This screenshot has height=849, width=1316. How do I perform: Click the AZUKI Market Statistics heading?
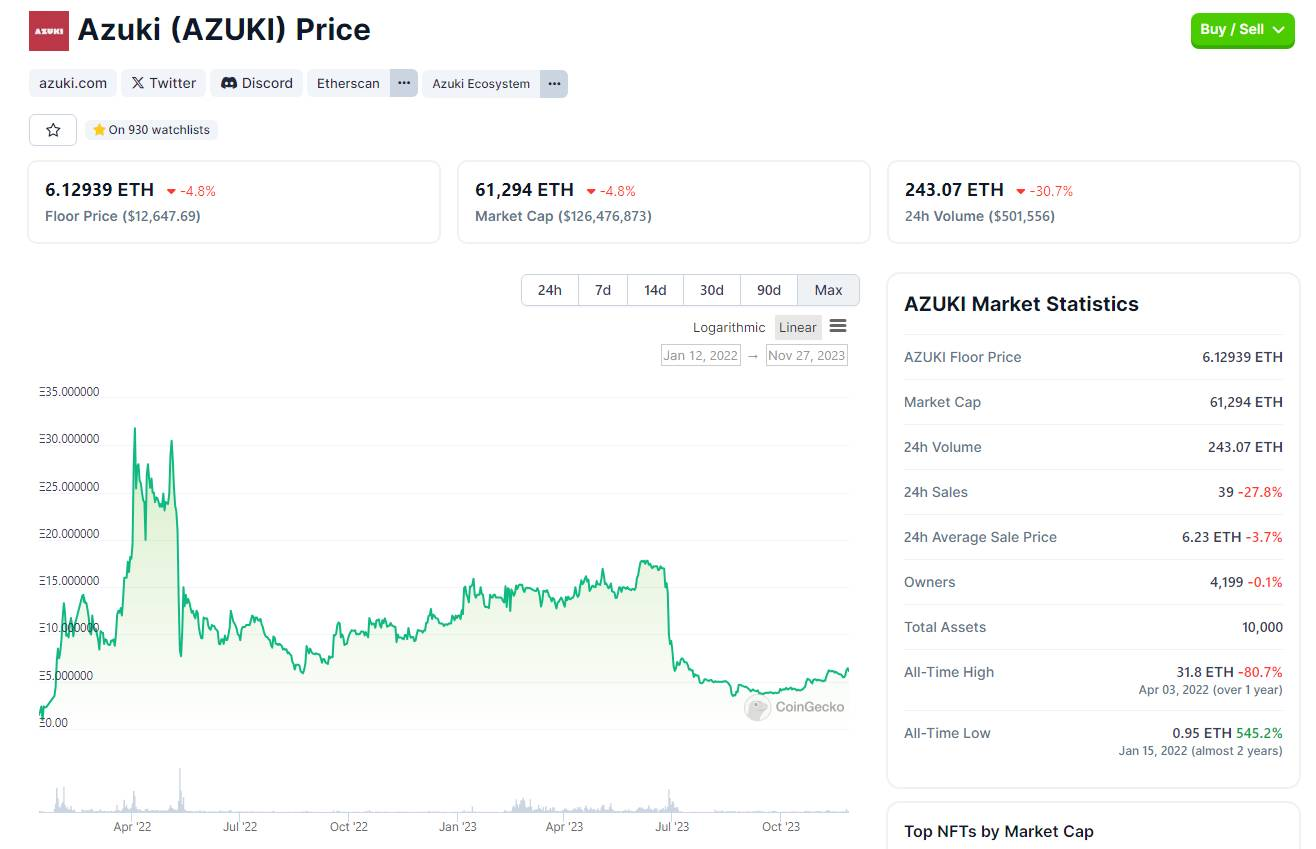(1021, 304)
